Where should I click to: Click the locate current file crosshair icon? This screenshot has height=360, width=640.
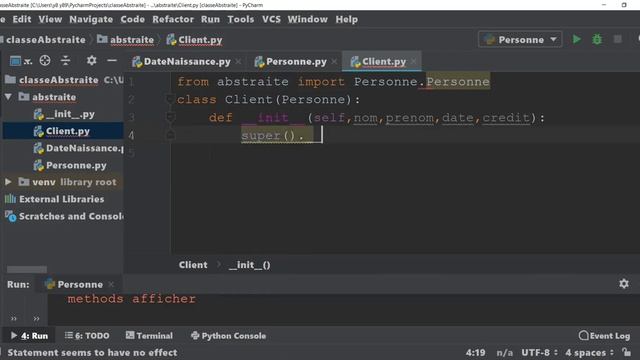click(45, 61)
